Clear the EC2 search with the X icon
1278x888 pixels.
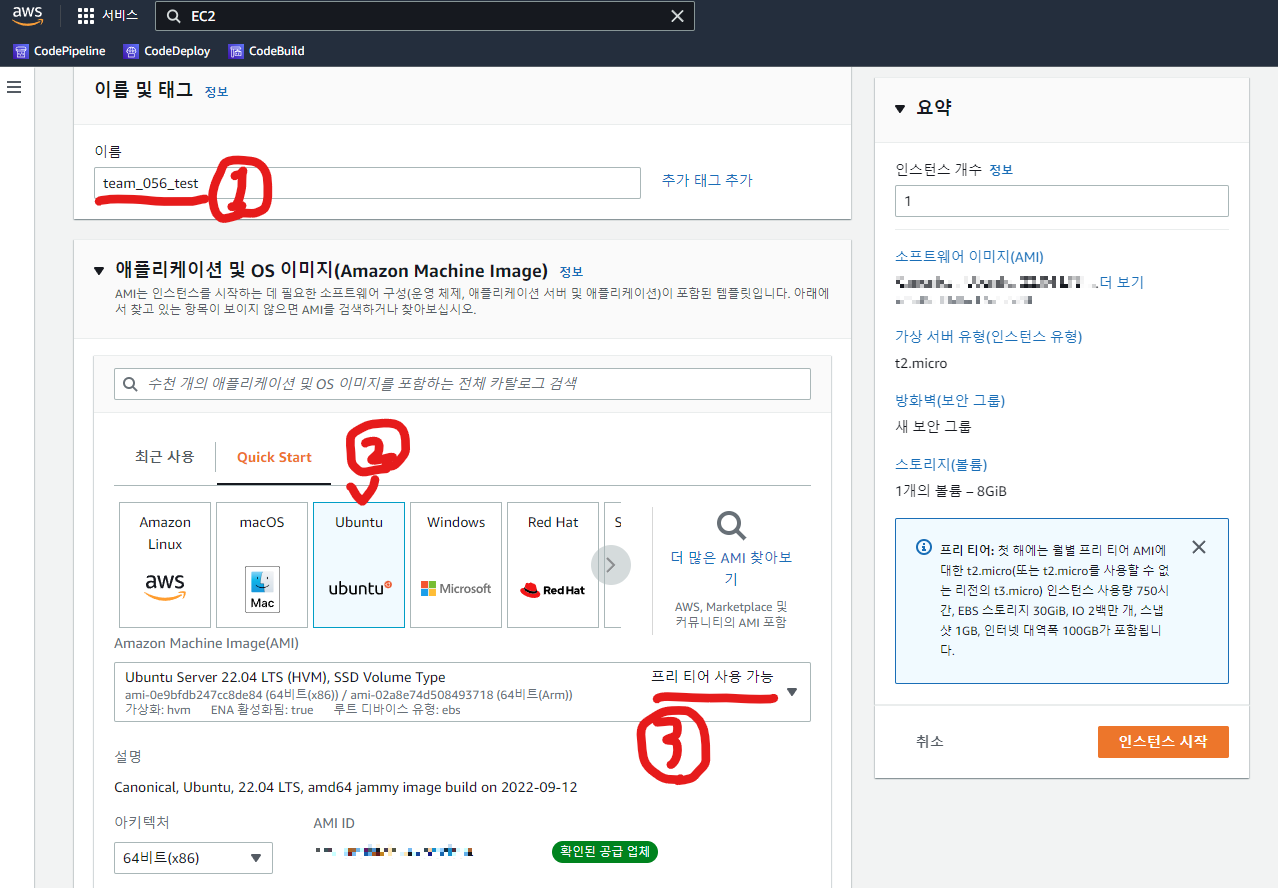(x=677, y=16)
